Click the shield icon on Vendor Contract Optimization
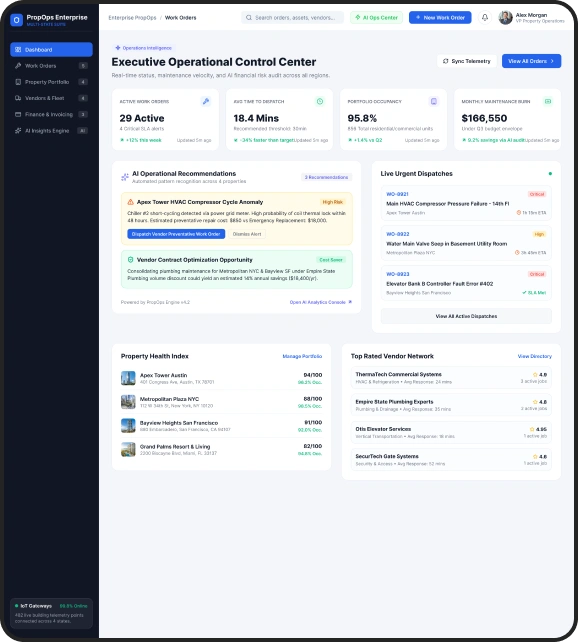The width and height of the screenshot is (578, 642). click(x=131, y=260)
